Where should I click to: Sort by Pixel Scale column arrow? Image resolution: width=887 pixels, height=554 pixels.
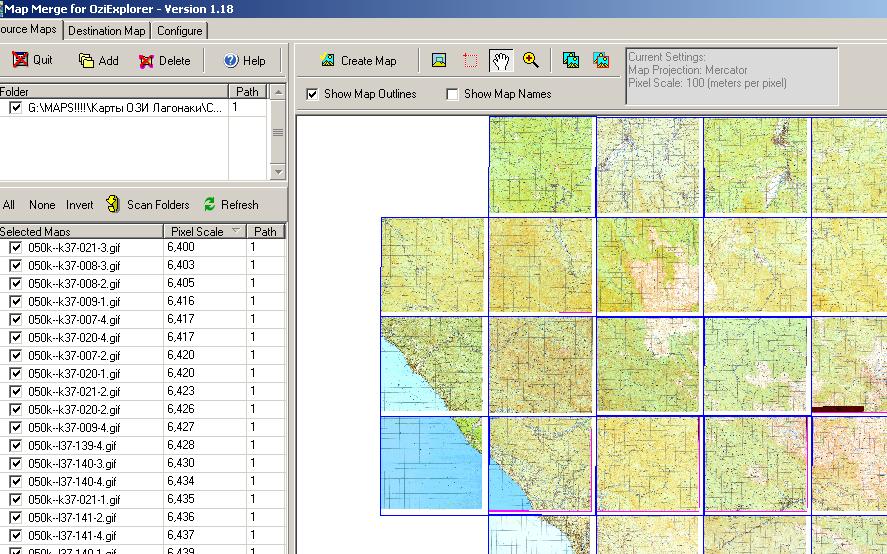click(x=236, y=231)
